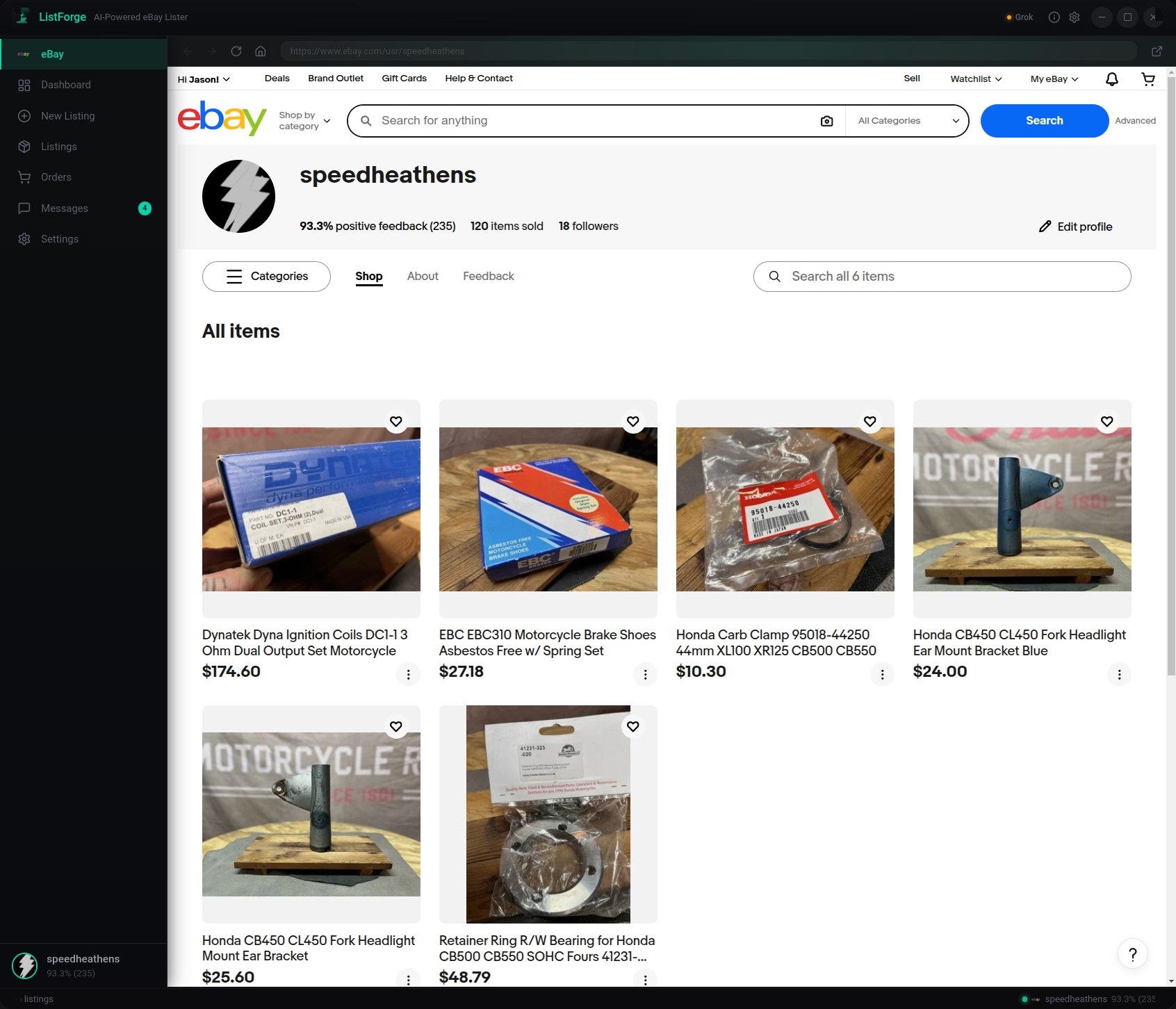The width and height of the screenshot is (1176, 1009).
Task: Open the eBay shopping cart
Action: (1148, 79)
